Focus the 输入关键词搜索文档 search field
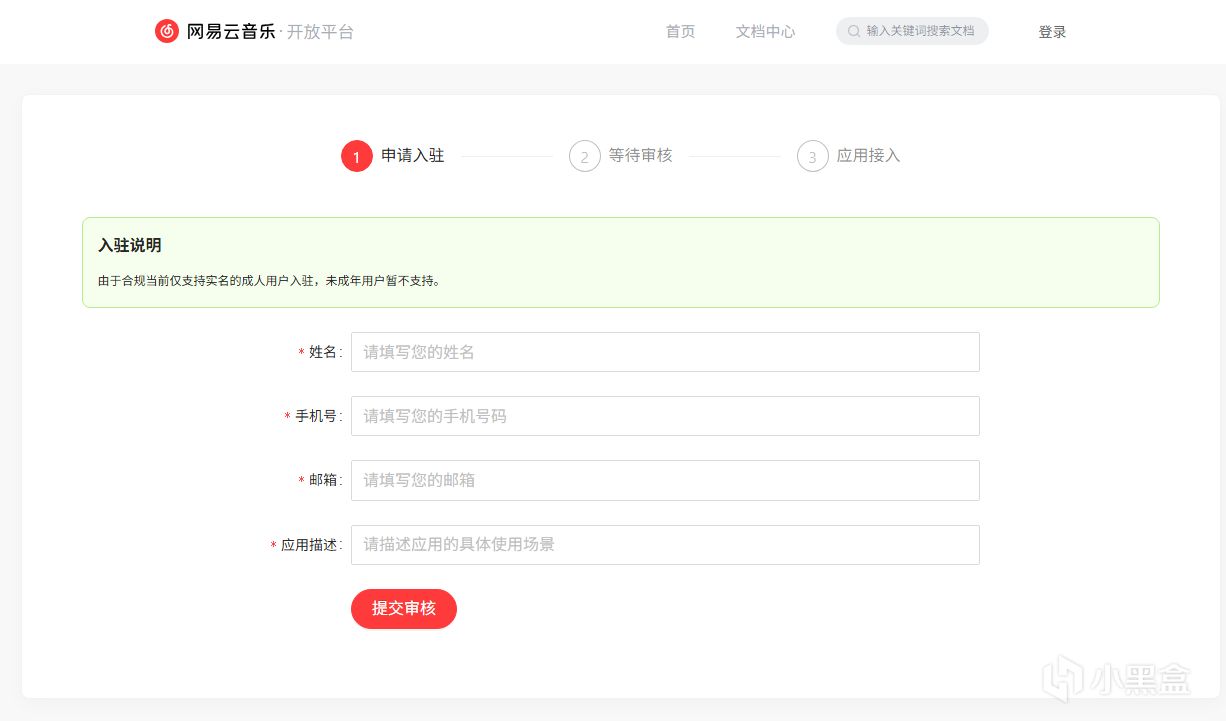This screenshot has width=1226, height=721. [912, 31]
